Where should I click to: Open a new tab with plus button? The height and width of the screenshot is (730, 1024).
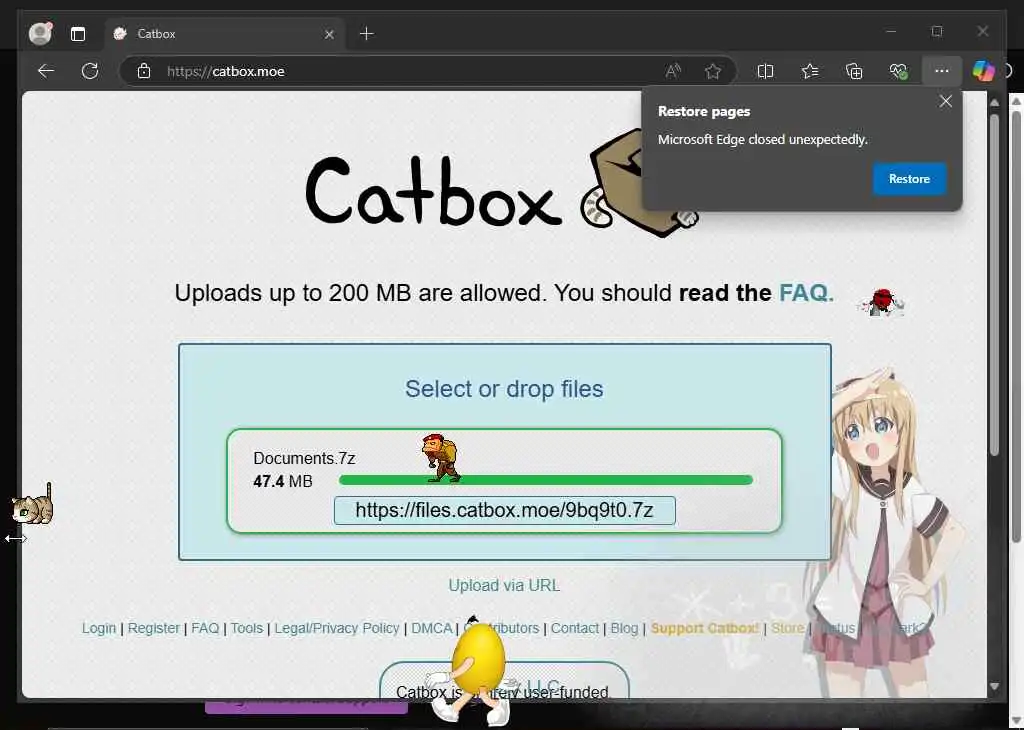pos(366,34)
